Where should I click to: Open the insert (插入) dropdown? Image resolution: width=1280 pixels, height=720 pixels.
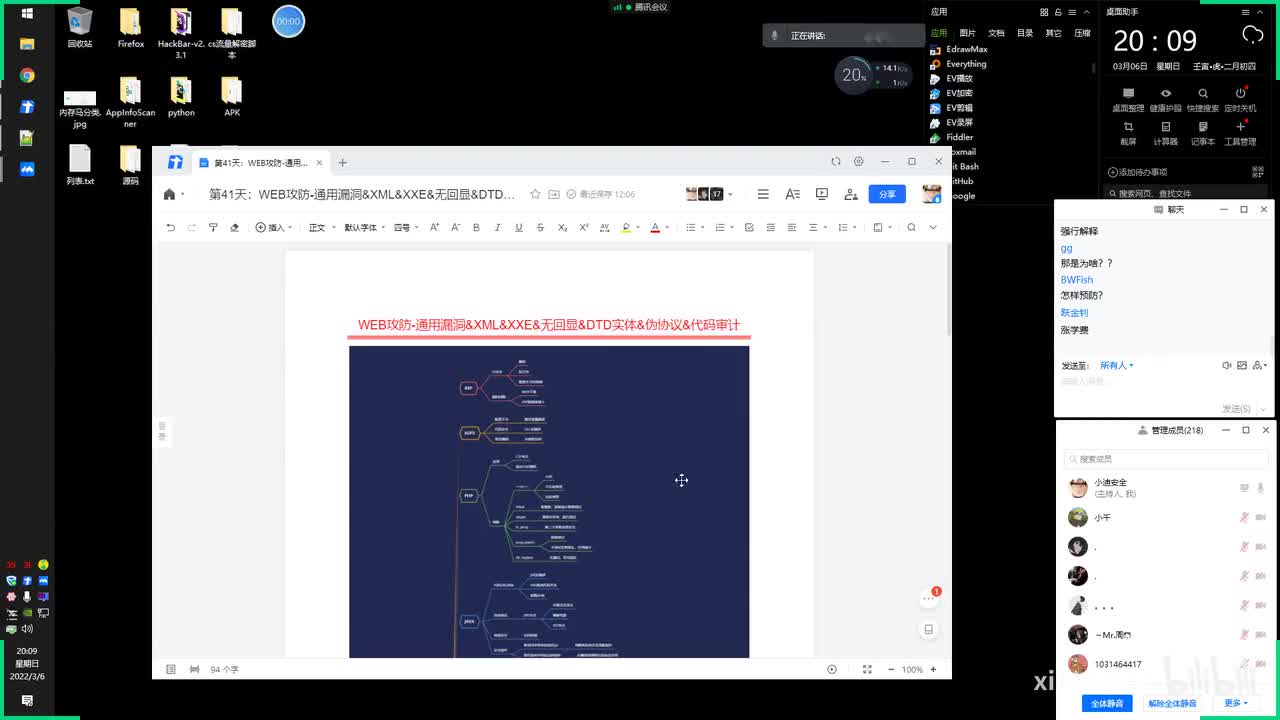point(272,228)
